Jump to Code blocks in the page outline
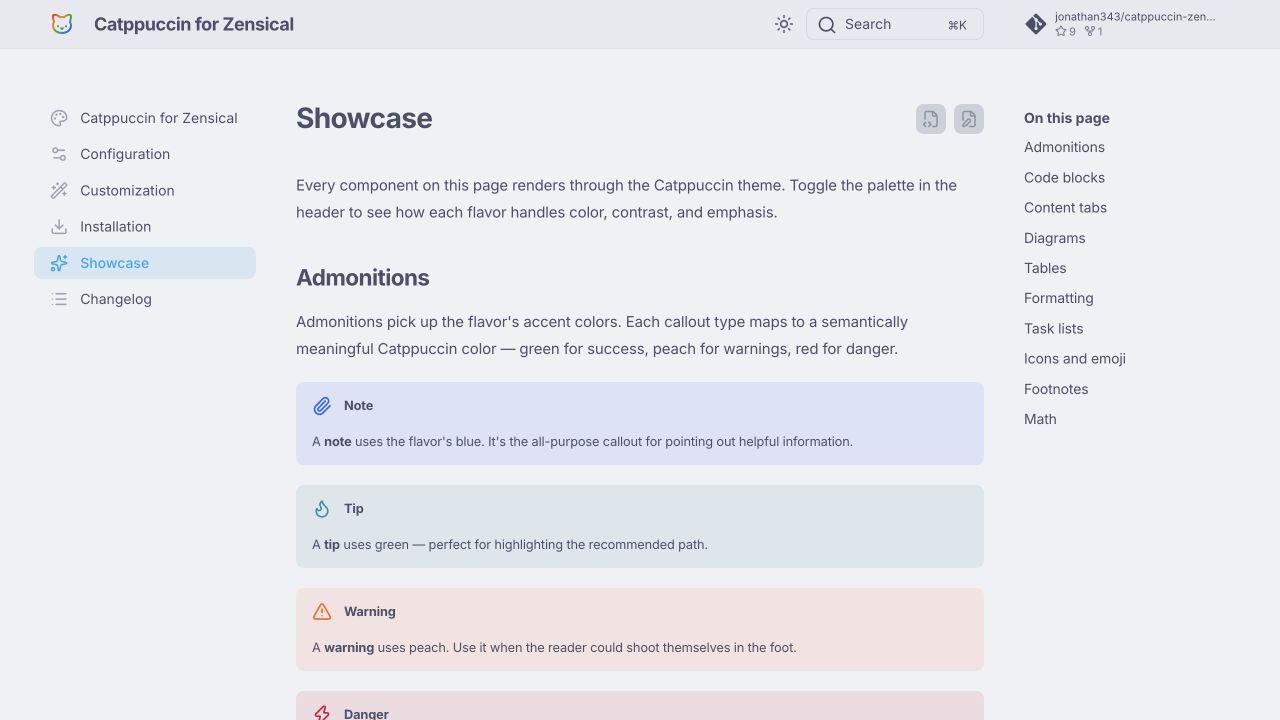Viewport: 1280px width, 720px height. tap(1064, 177)
